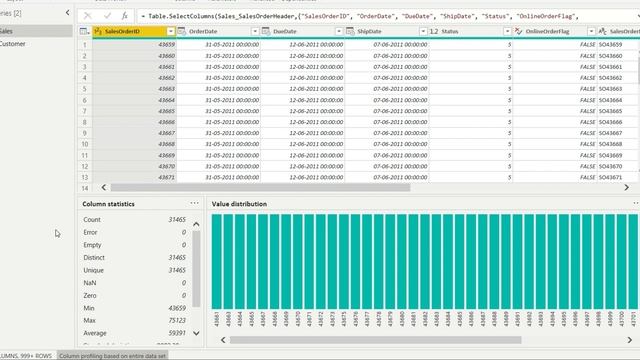Select the OrderDate column header
640x360 pixels.
pyautogui.click(x=218, y=31)
